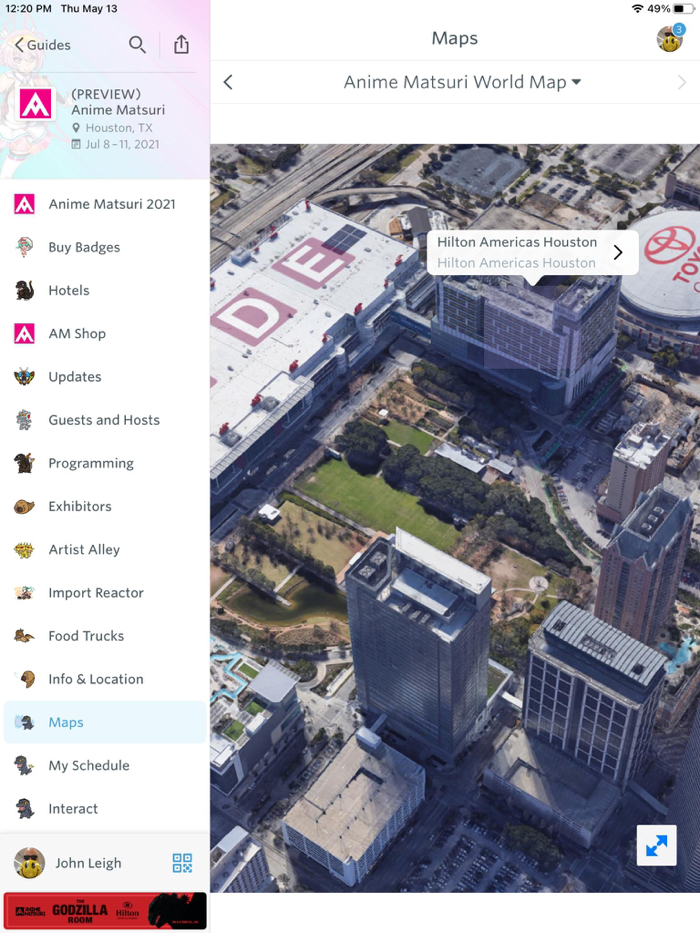Click the My Schedule Godzilla icon
The image size is (700, 933).
coord(24,765)
